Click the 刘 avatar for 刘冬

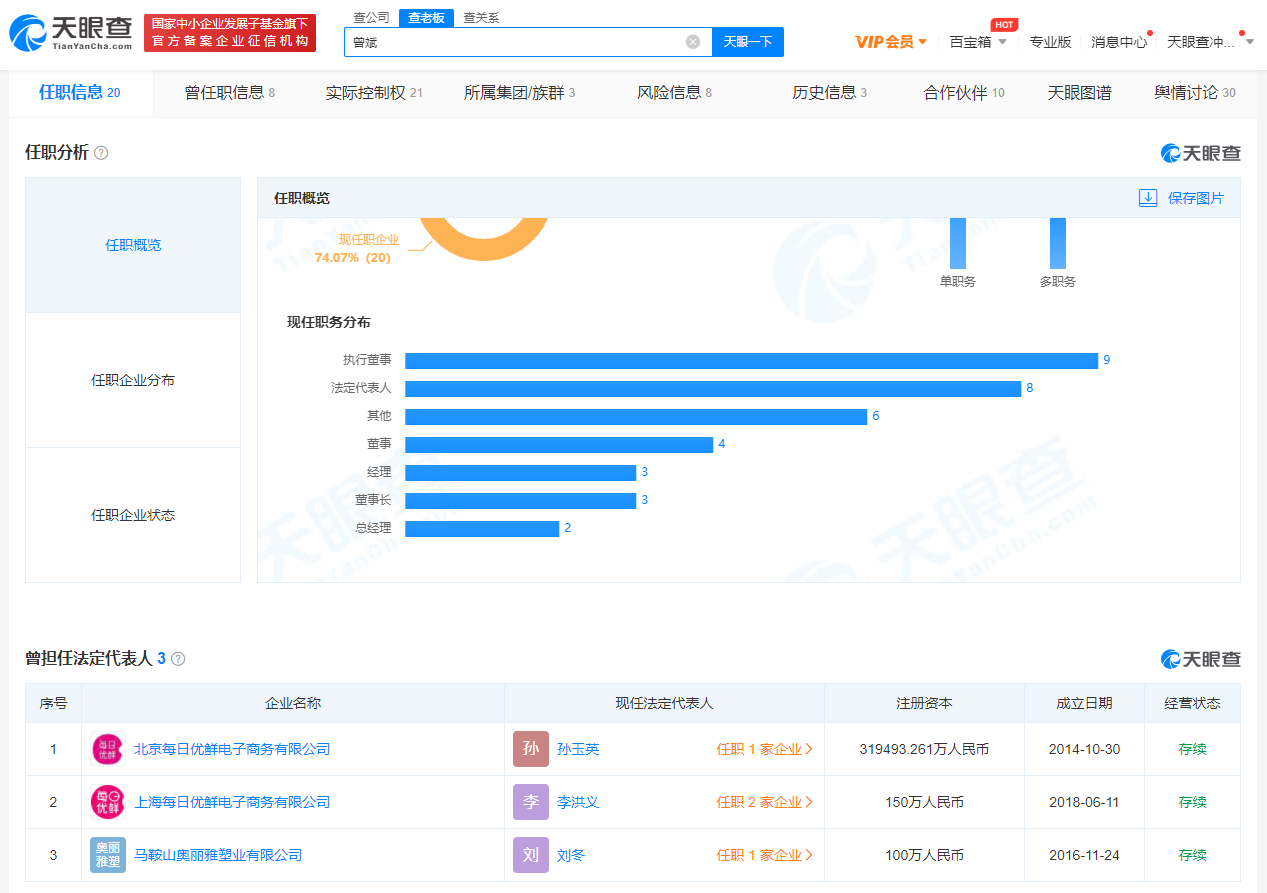point(531,855)
